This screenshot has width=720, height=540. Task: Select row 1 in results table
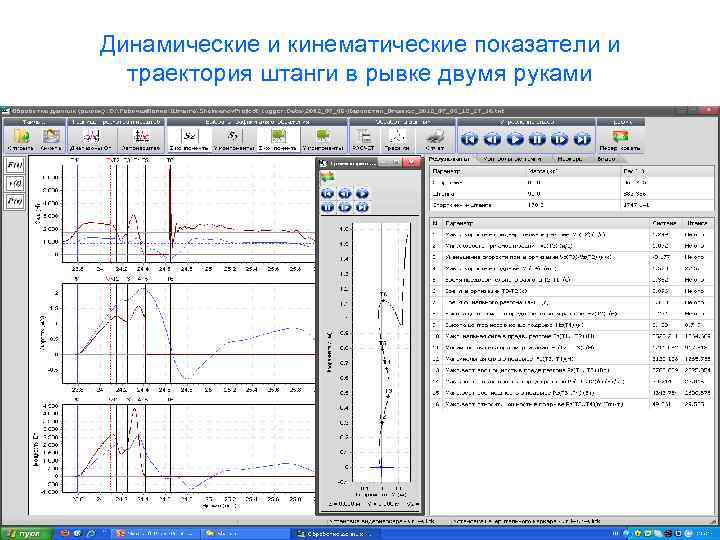pos(572,235)
